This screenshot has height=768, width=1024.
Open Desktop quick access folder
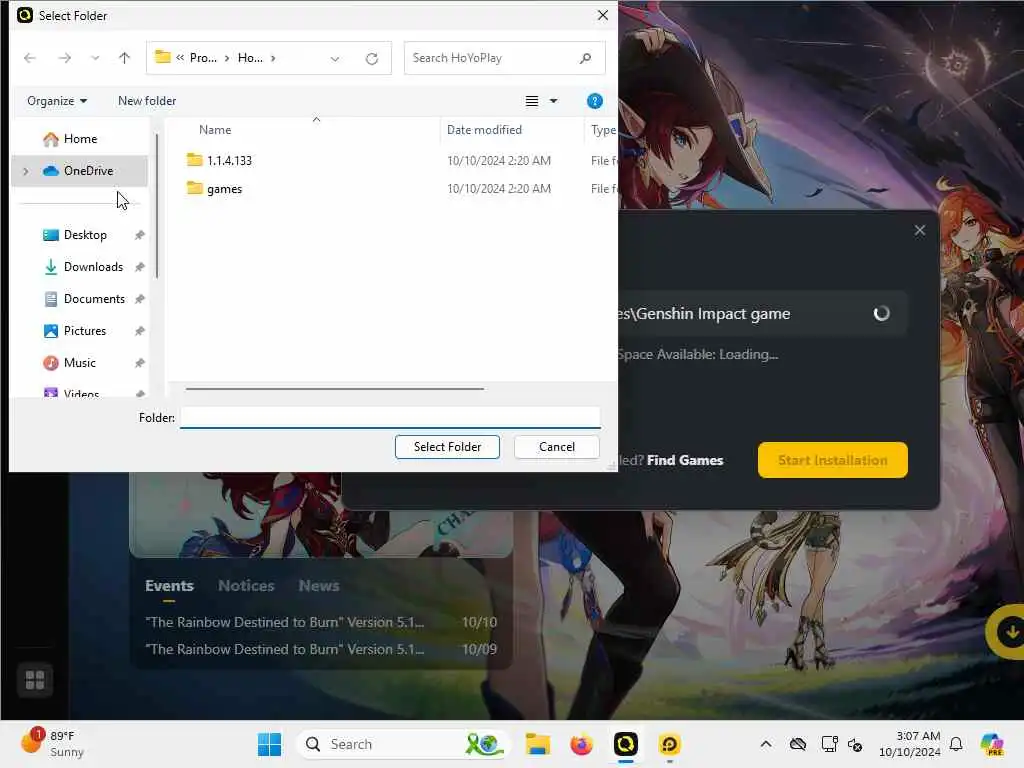pos(85,235)
